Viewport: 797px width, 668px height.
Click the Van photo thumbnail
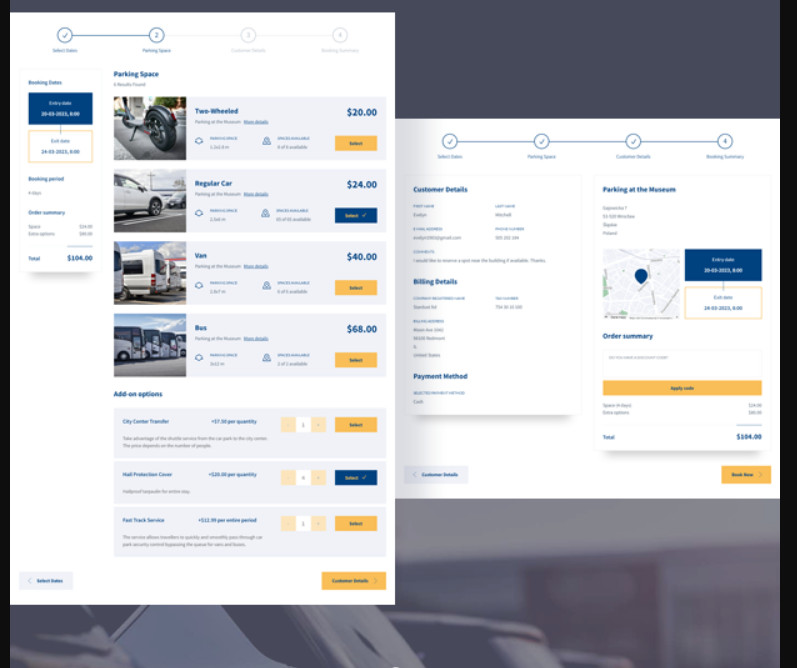tap(150, 272)
